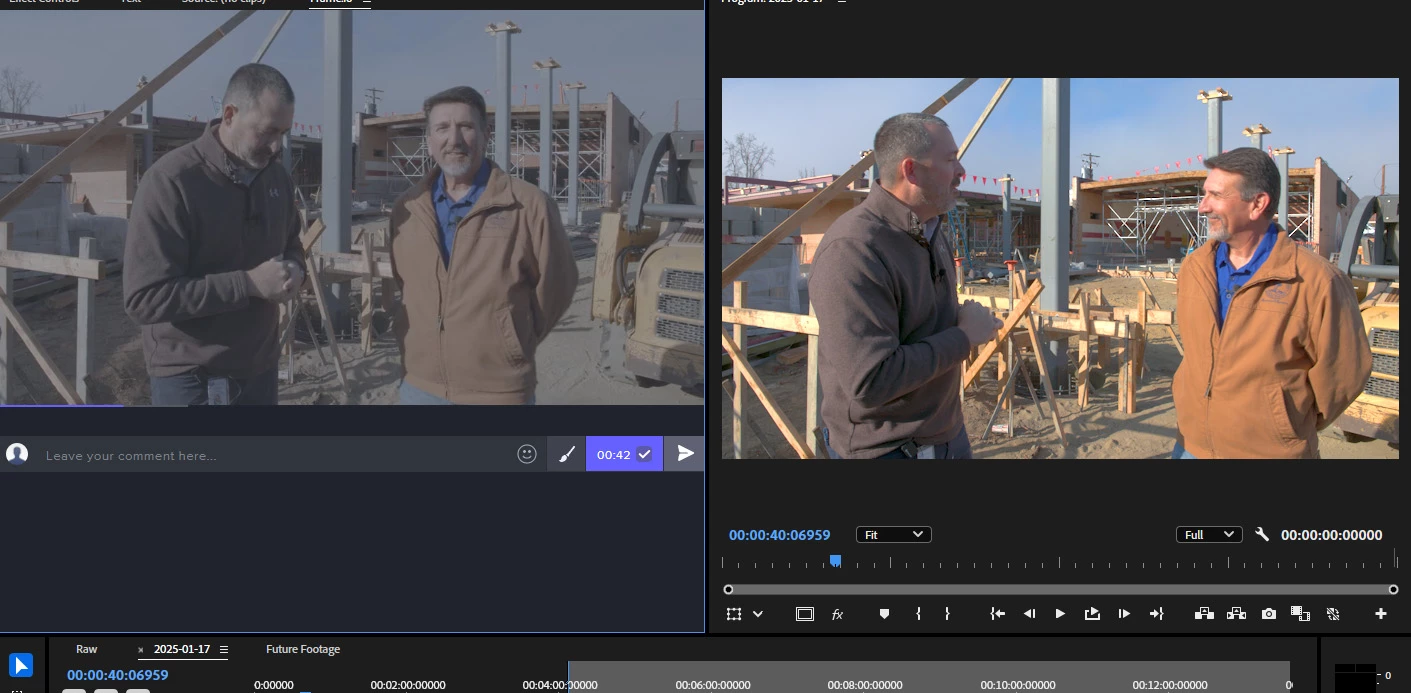Toggle loop playback button

(1092, 614)
